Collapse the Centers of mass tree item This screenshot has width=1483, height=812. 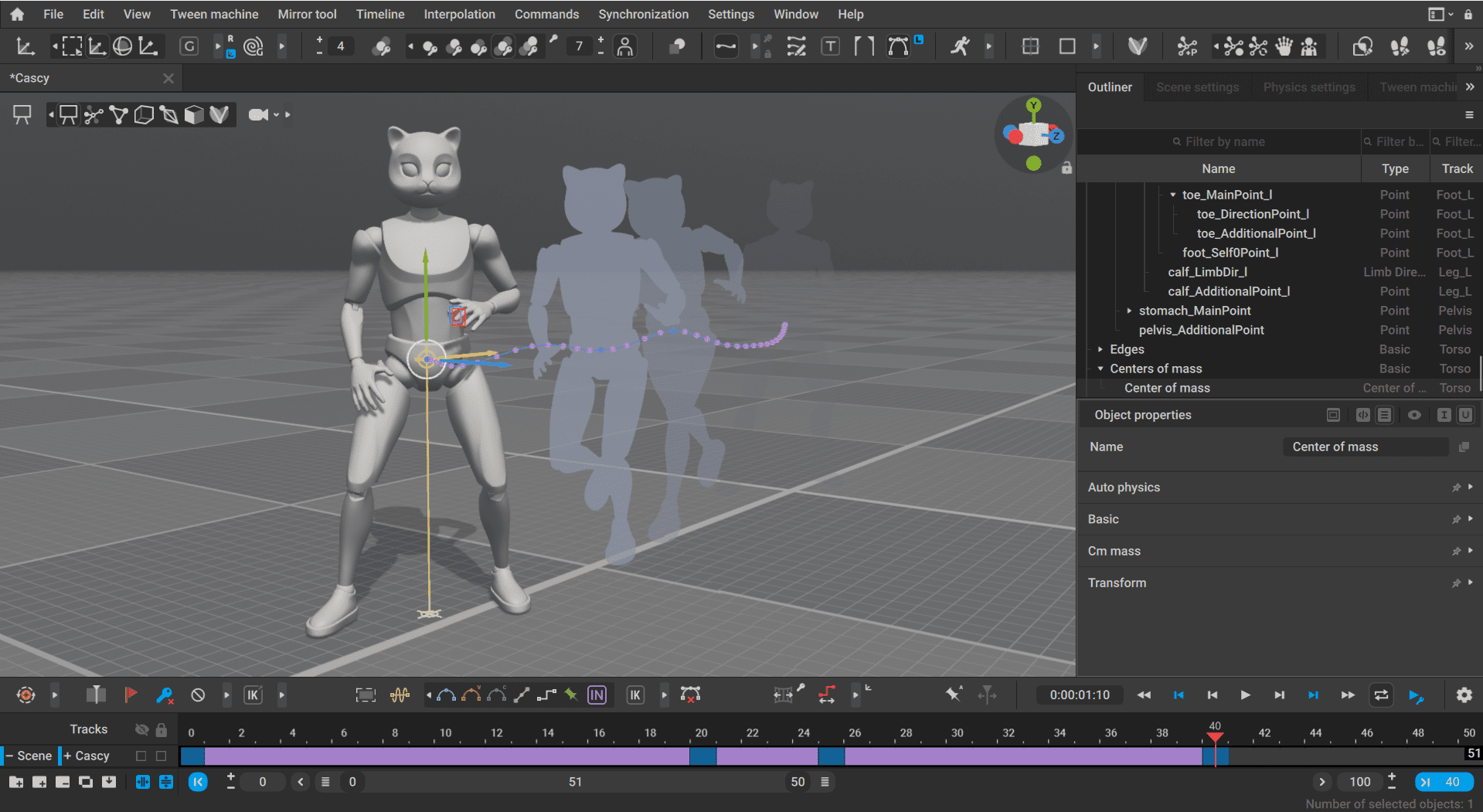pyautogui.click(x=1100, y=369)
